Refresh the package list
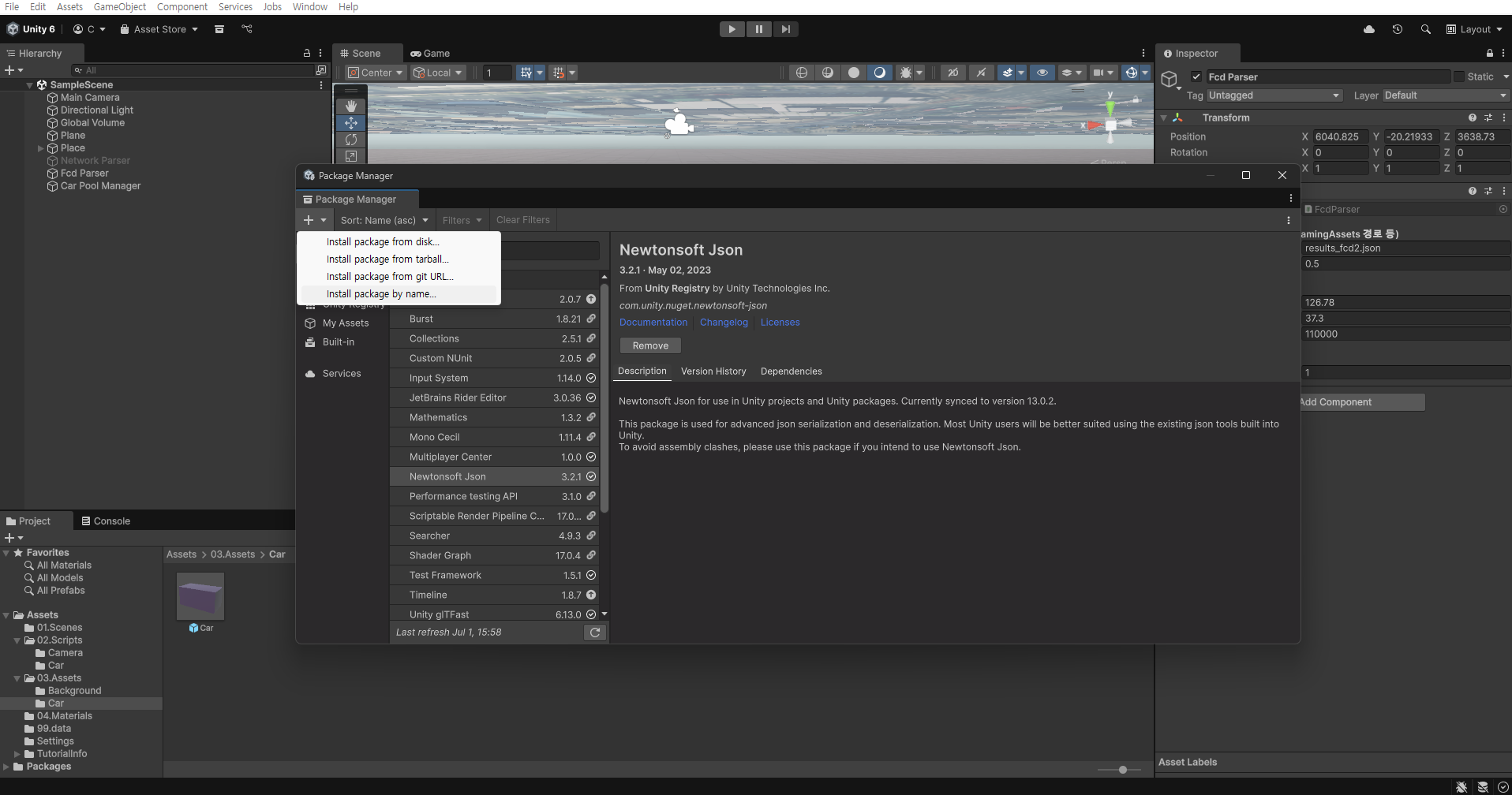The image size is (1512, 795). (595, 633)
